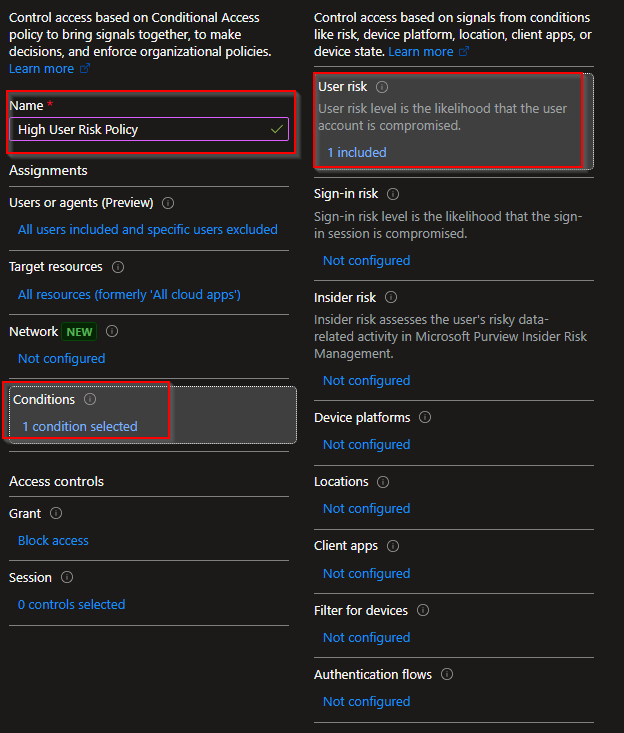Click info icon beside Conditions heading
The image size is (624, 733).
tap(90, 399)
